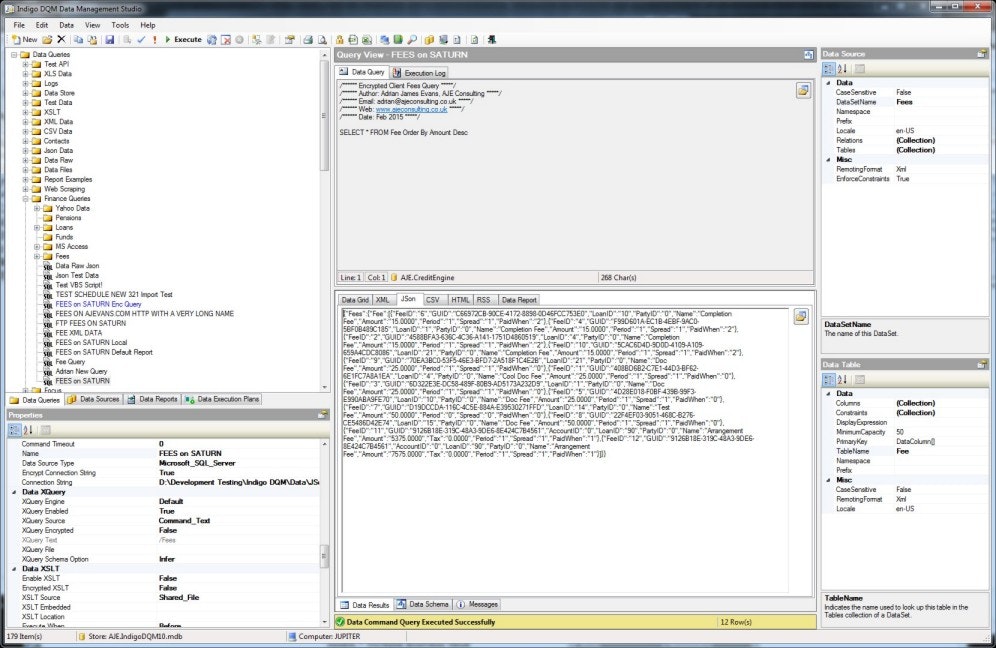This screenshot has height=648, width=996.
Task: Switch the Properties panel to alphabetical sorting
Action: (28, 429)
